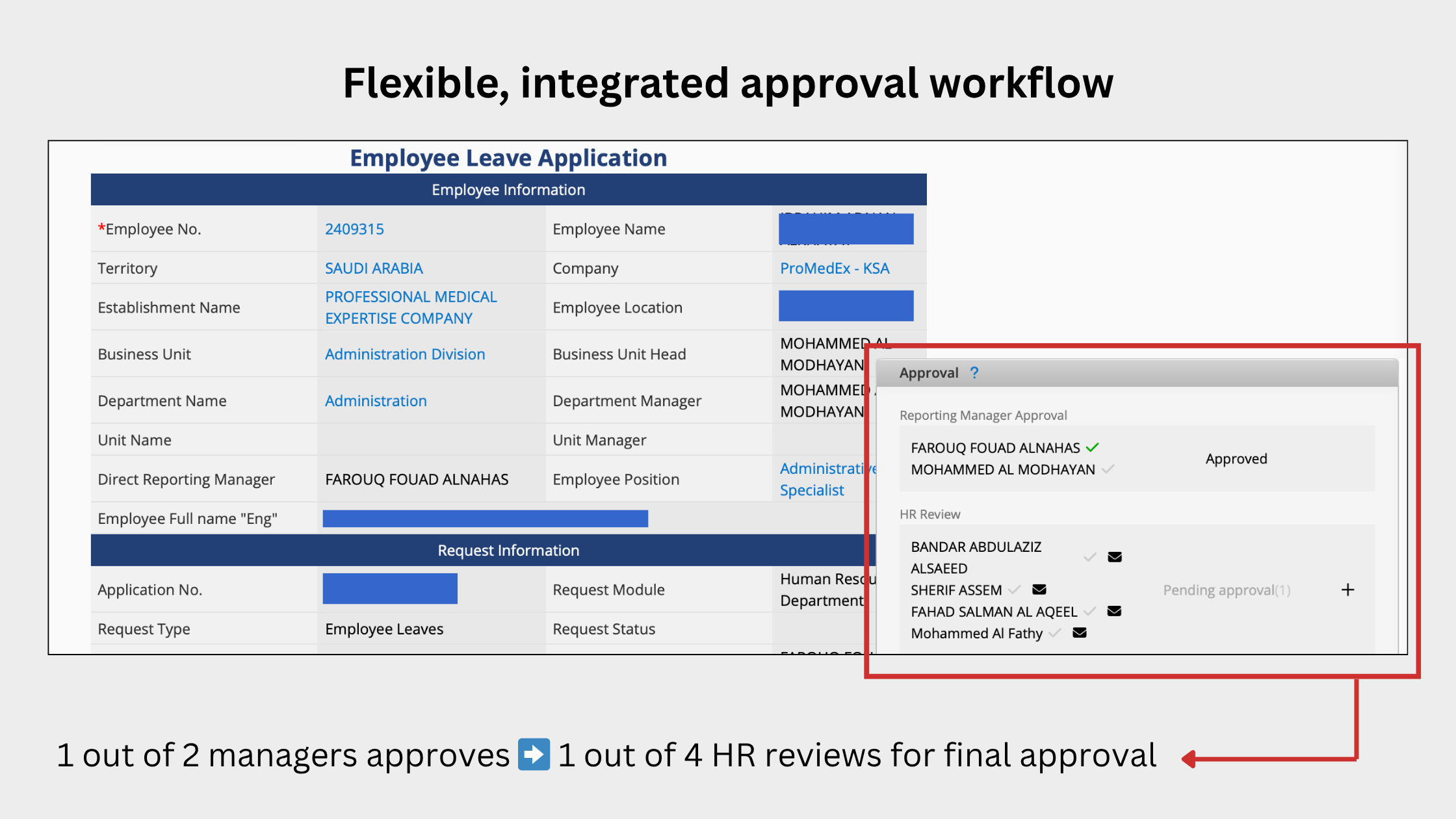Open employee number 2409315 link
Viewport: 1456px width, 819px height.
(354, 229)
